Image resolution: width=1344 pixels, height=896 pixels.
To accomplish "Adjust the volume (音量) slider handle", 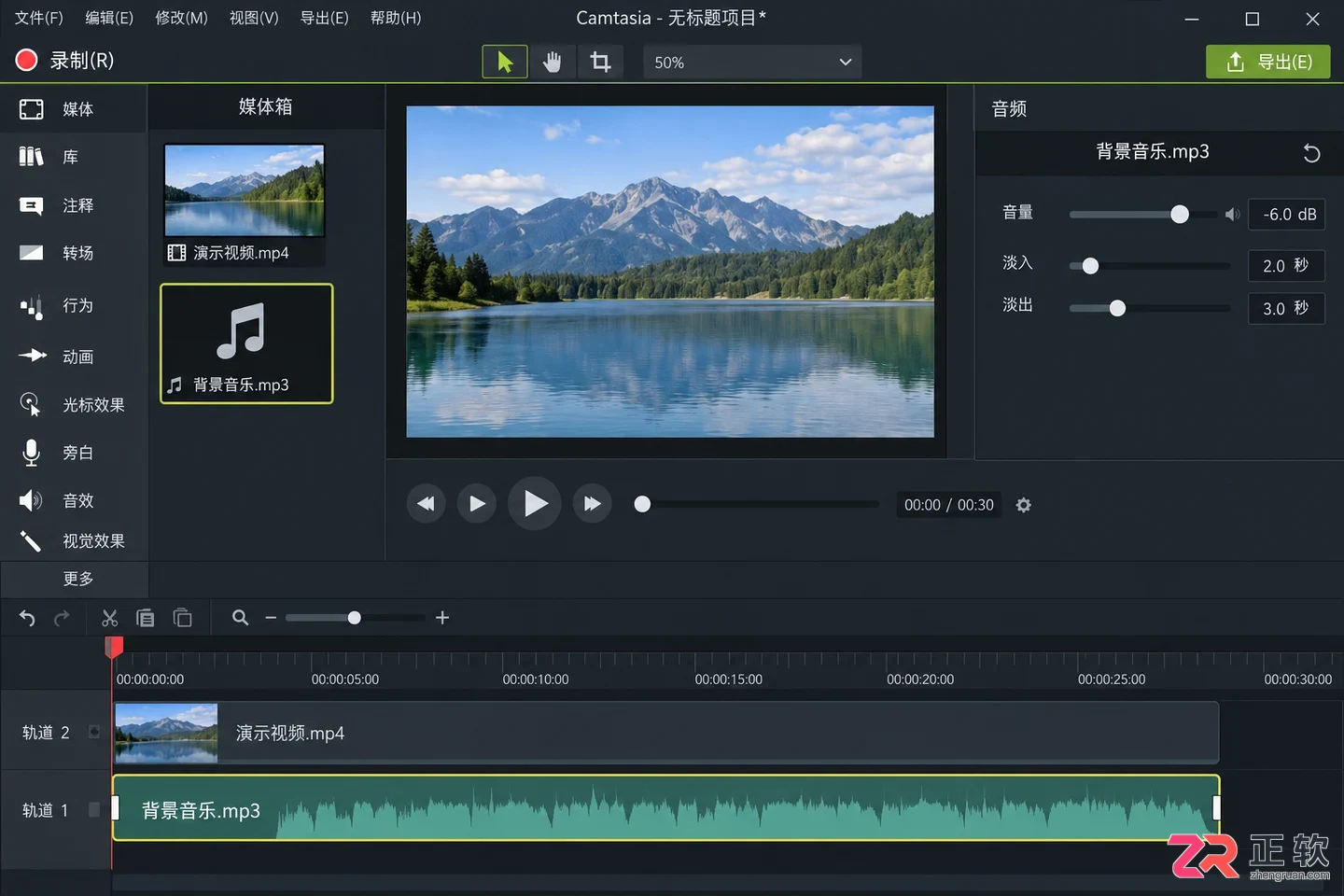I will coord(1180,215).
